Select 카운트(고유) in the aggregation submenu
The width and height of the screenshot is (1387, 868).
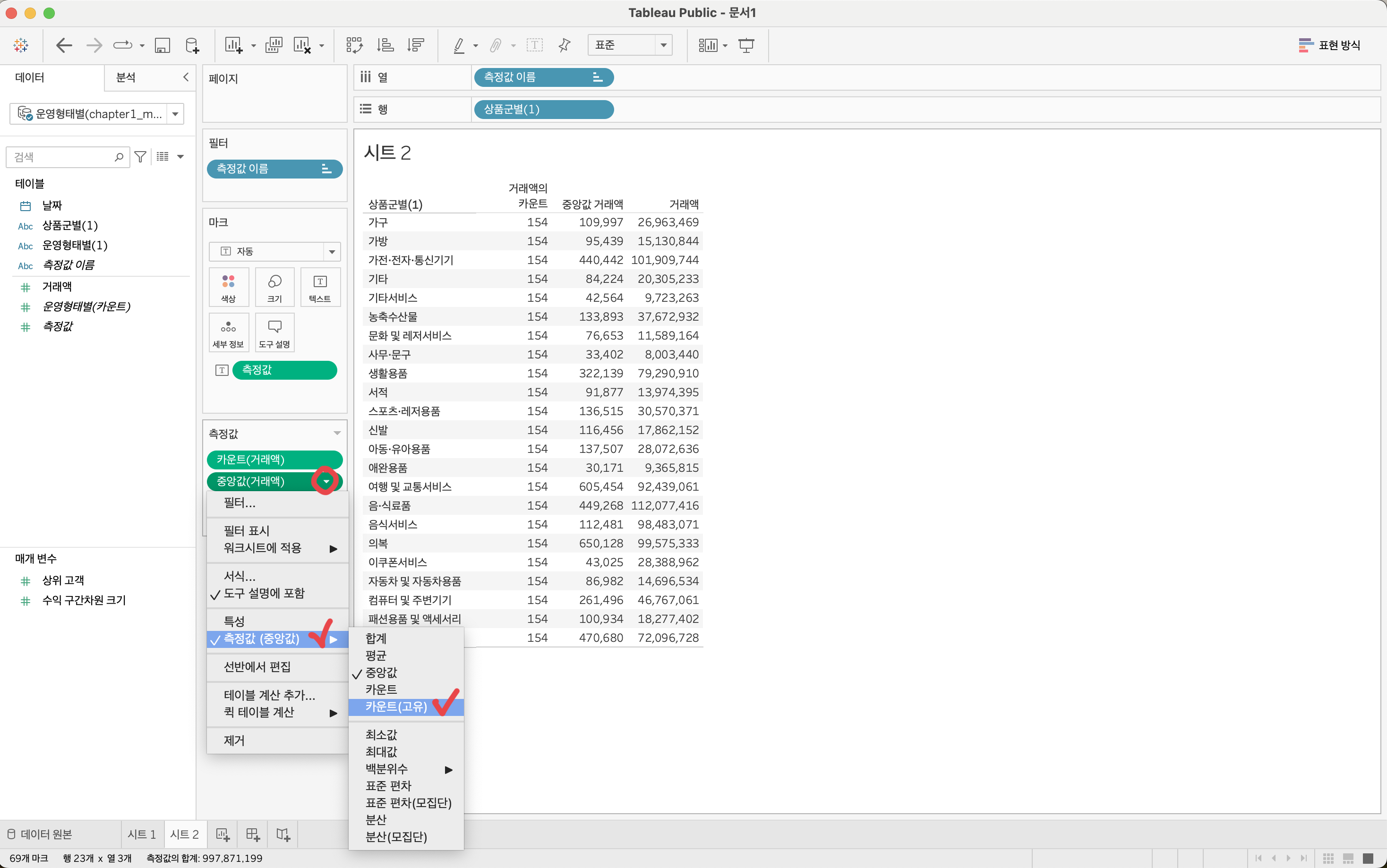tap(396, 706)
